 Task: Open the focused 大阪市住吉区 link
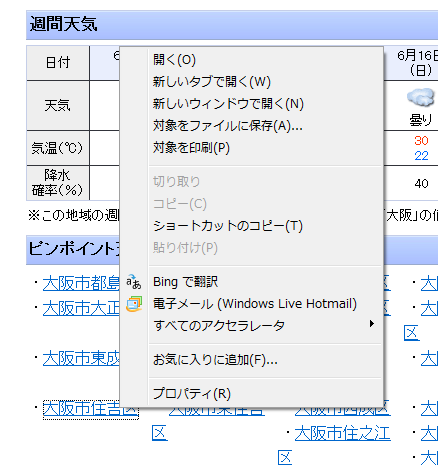(91, 409)
